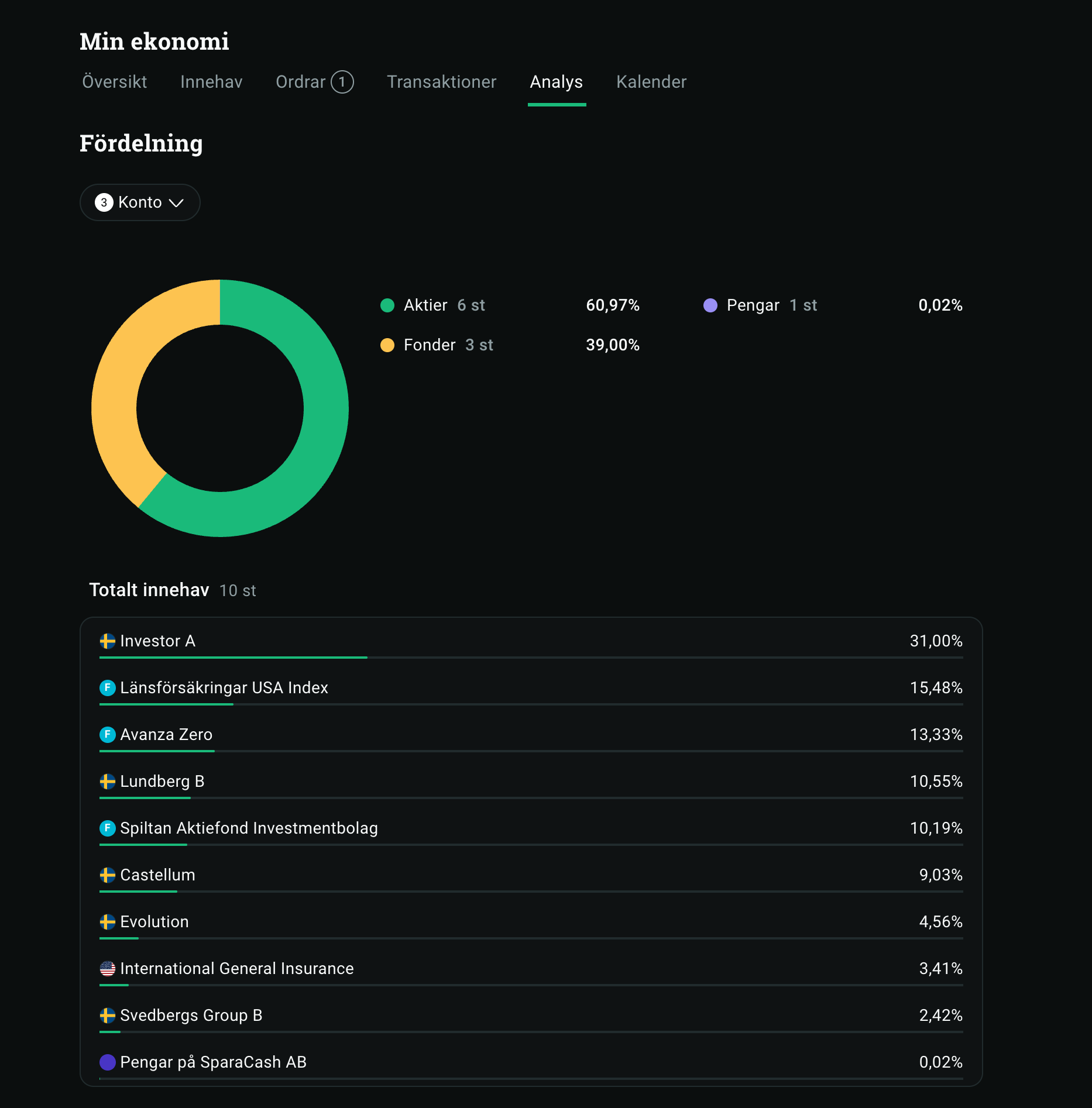Open the Kalender tab
Viewport: 1092px width, 1108px height.
(x=651, y=82)
